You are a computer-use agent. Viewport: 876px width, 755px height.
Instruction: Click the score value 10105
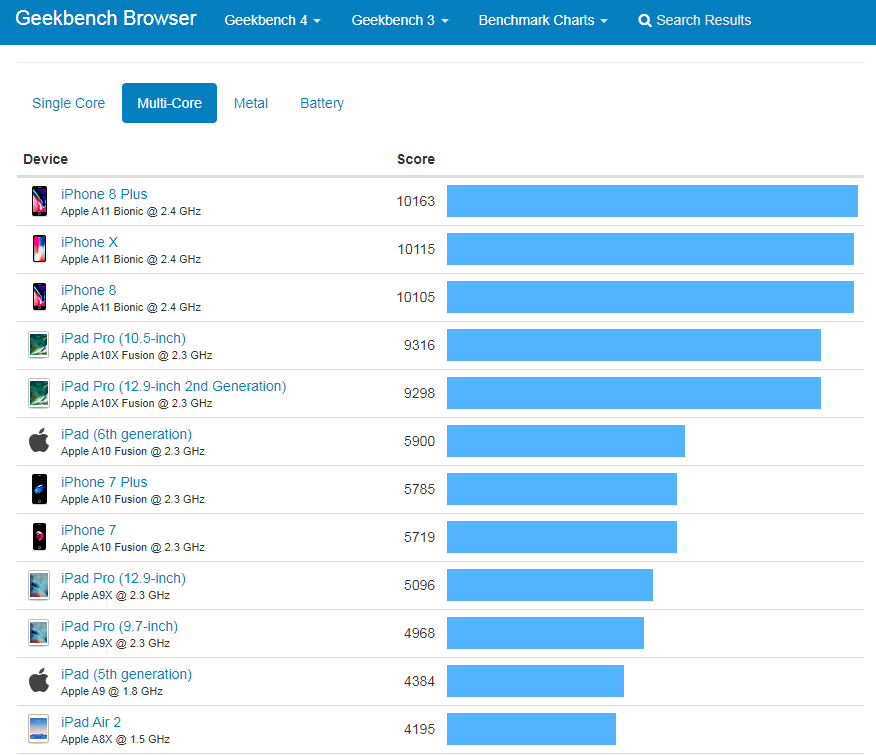point(415,297)
